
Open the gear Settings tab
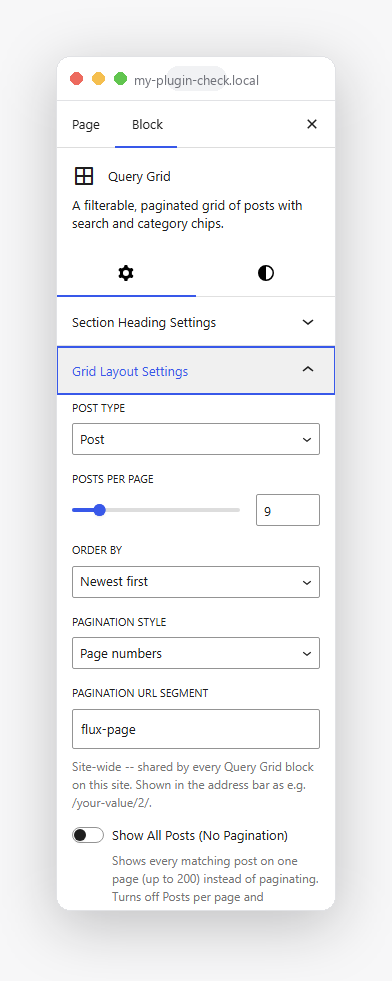click(126, 273)
